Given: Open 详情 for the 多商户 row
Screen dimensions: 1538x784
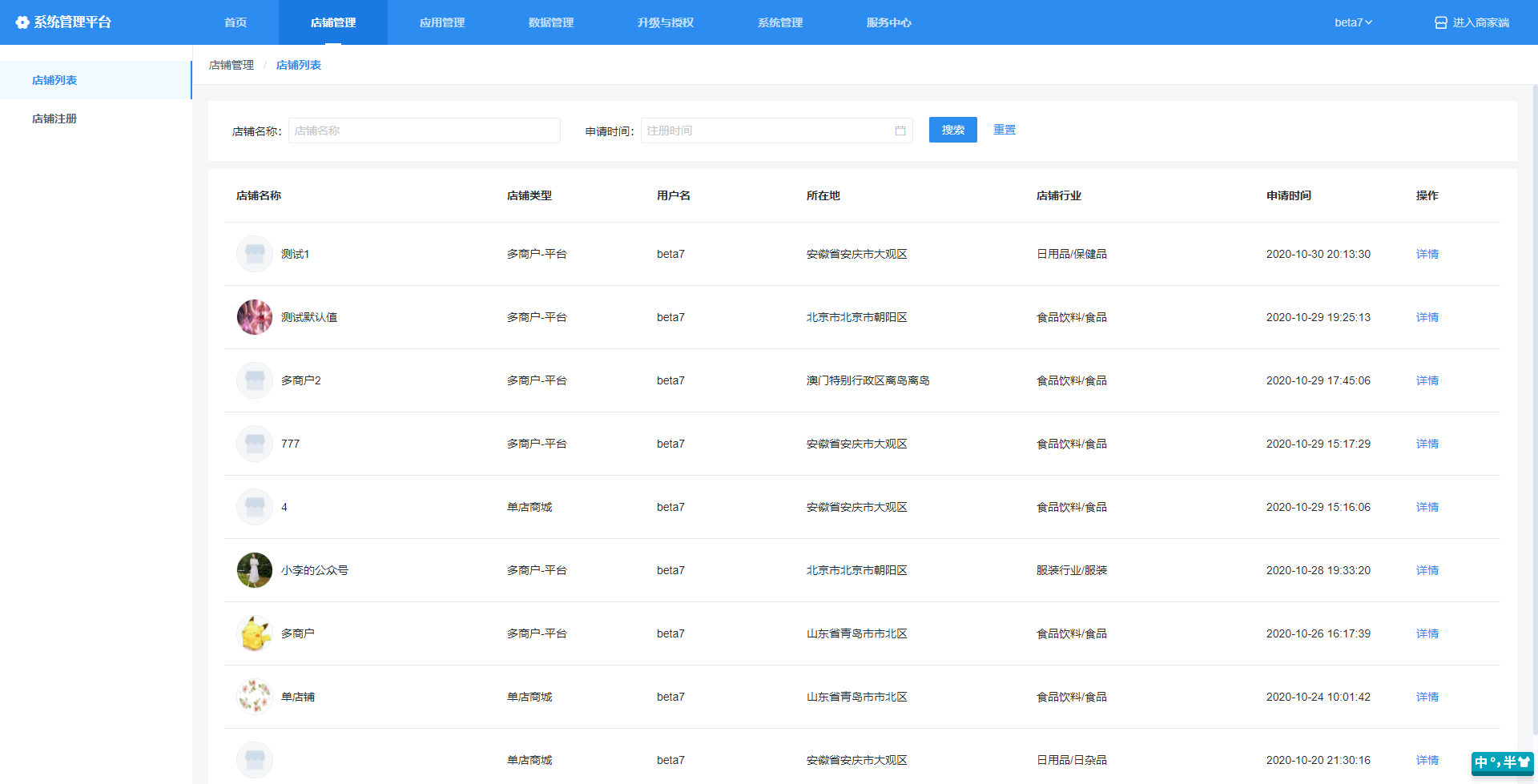Looking at the screenshot, I should [x=1427, y=633].
